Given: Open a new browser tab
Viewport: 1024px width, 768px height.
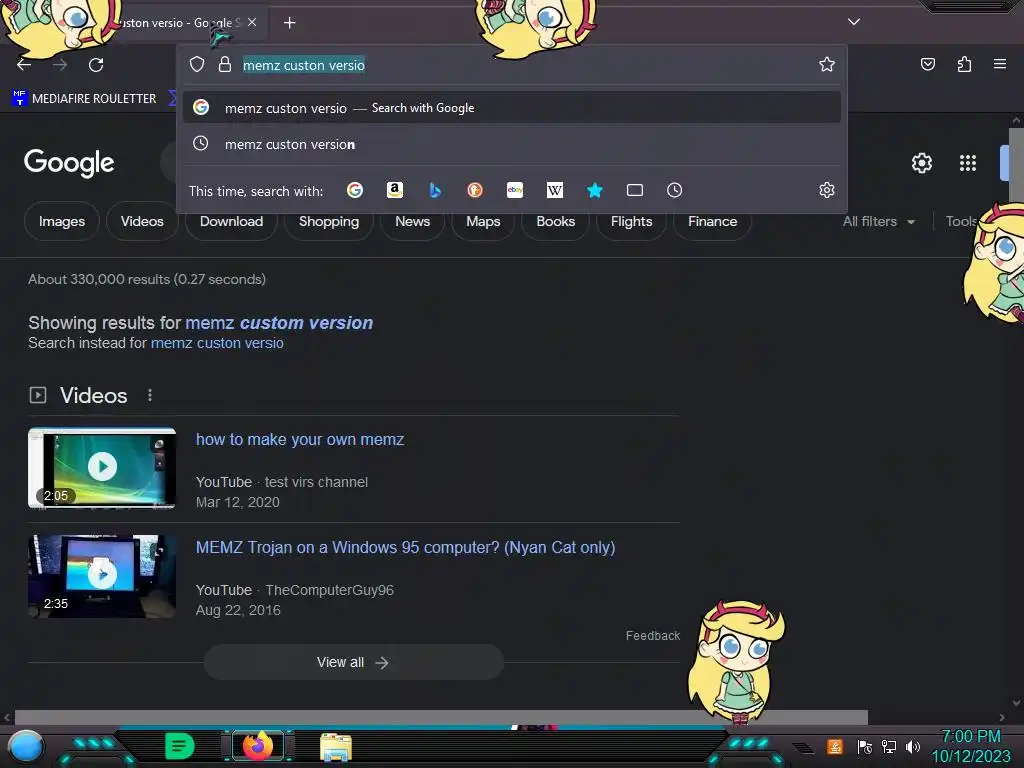Looking at the screenshot, I should click(289, 23).
